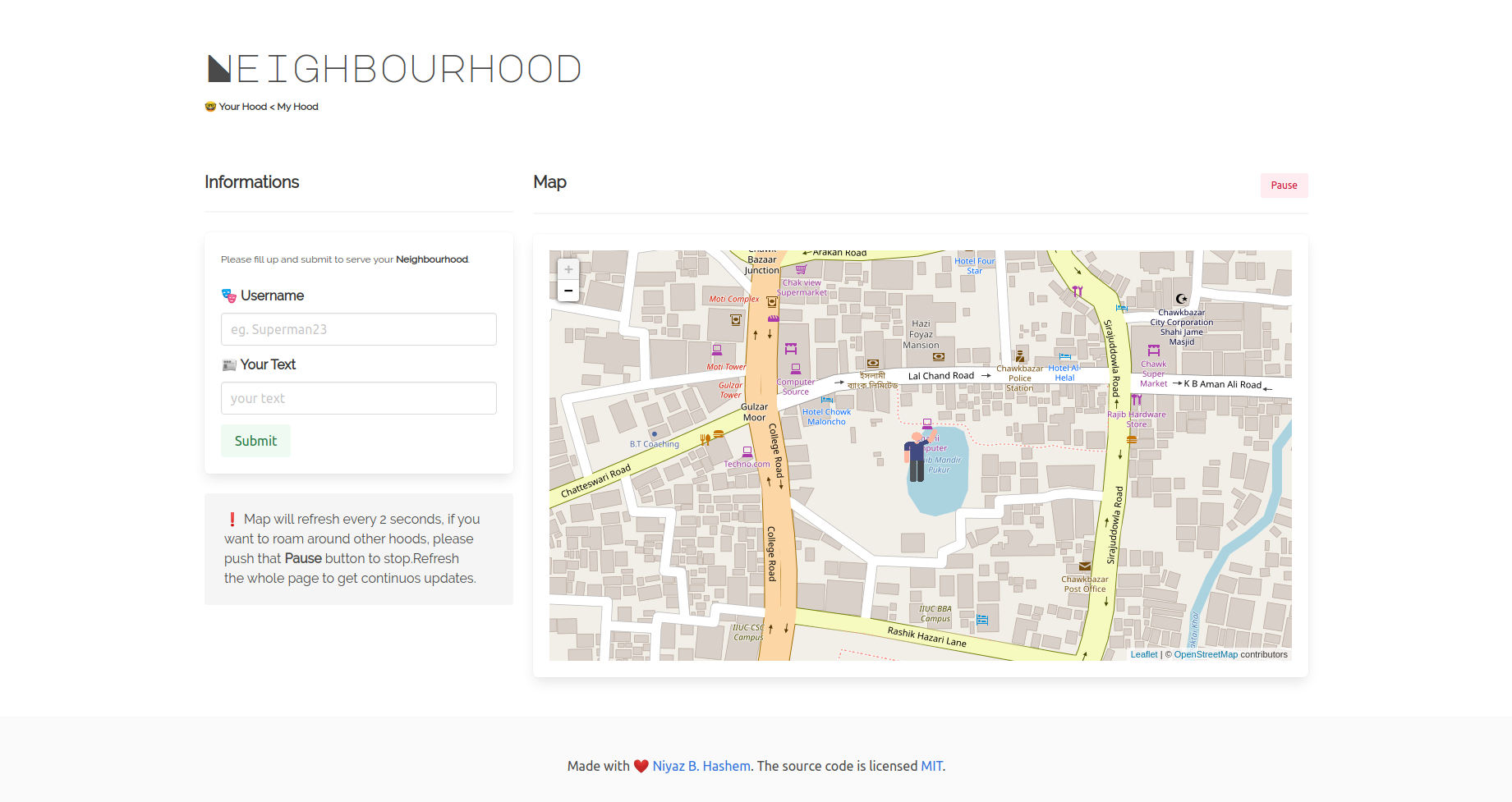Open the Niyaz B. Hashem link
This screenshot has width=1512, height=802.
coord(701,766)
